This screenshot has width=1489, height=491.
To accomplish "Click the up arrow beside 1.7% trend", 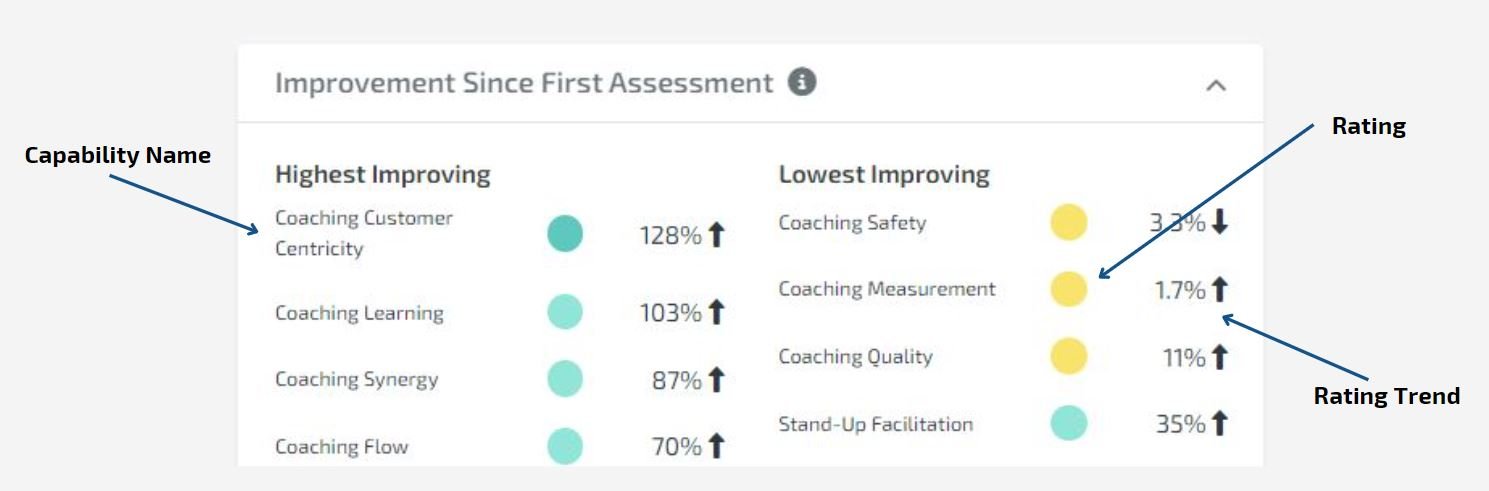I will point(1219,290).
